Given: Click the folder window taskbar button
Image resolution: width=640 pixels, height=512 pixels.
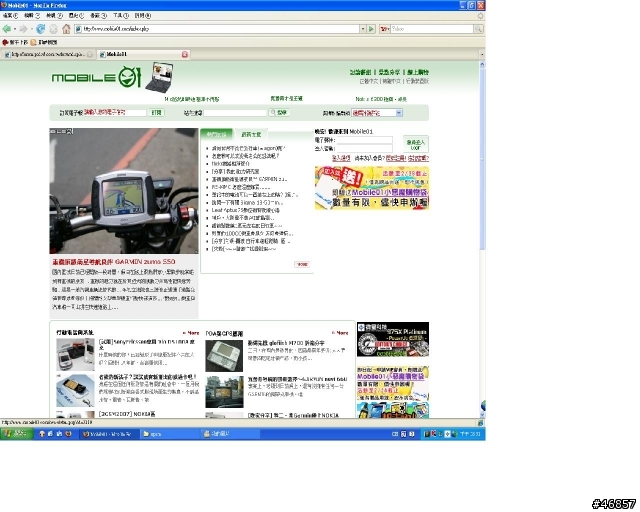Looking at the screenshot, I should 169,434.
